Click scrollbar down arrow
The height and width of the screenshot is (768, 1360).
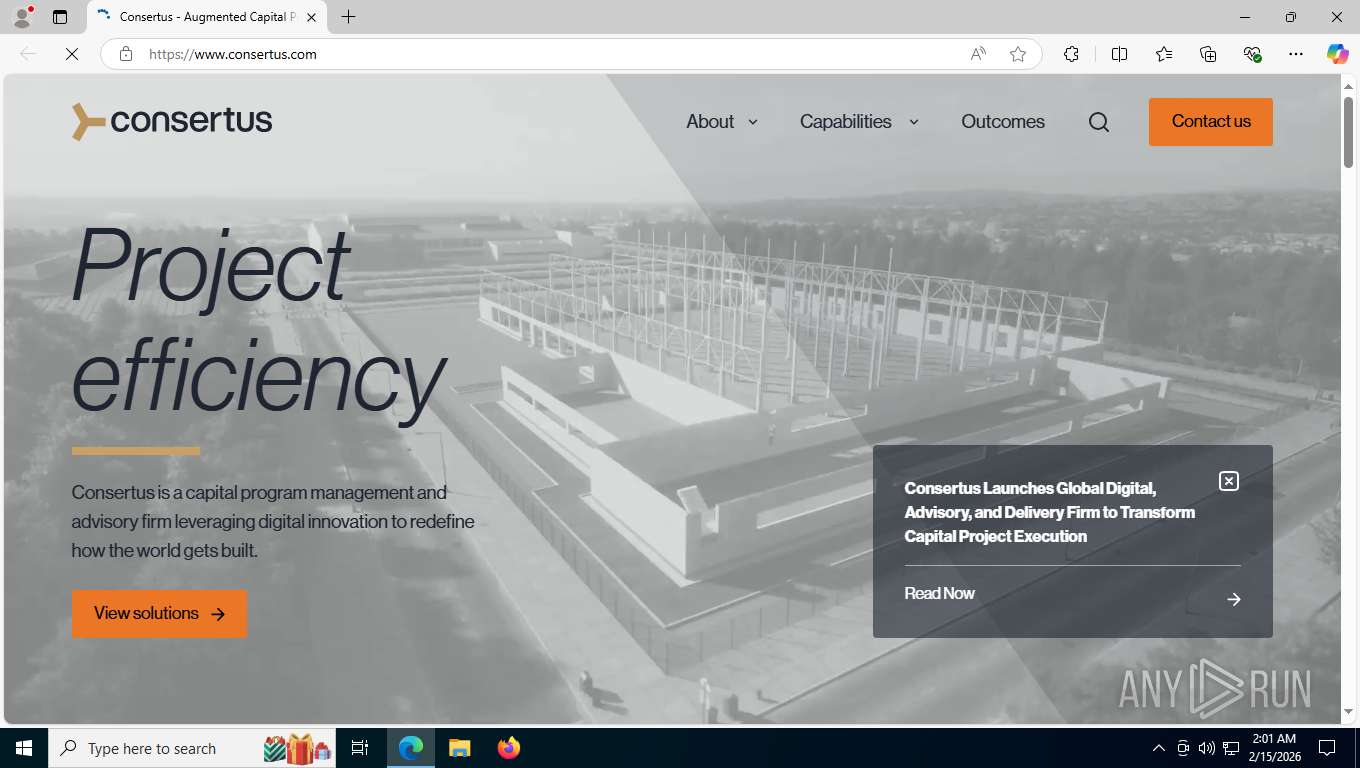[1348, 712]
